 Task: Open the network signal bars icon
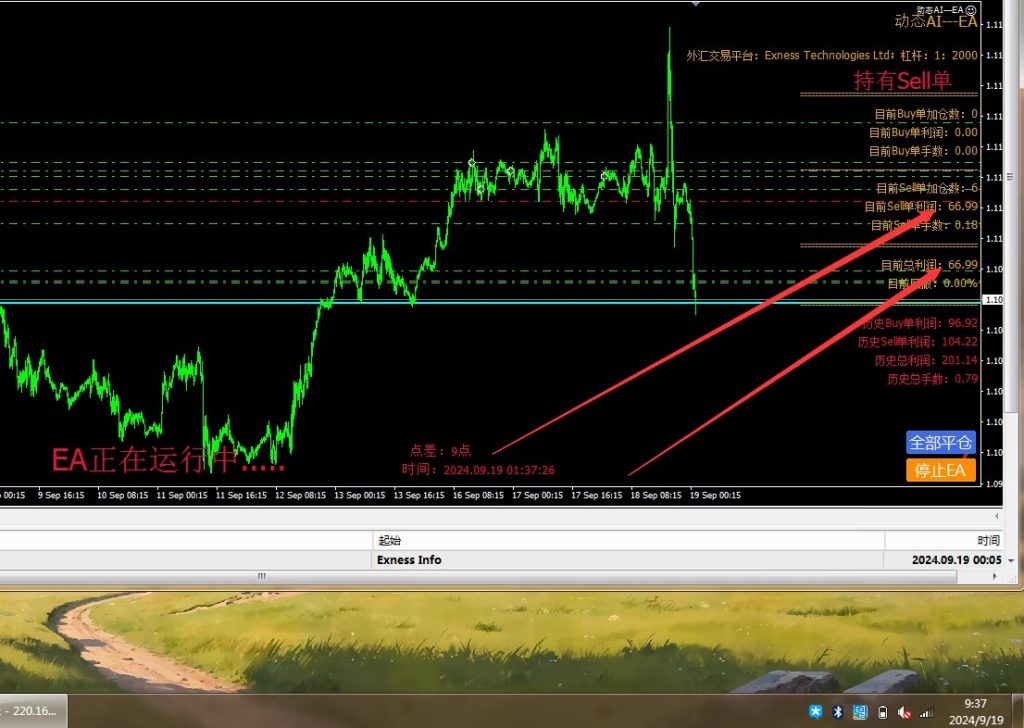pos(927,712)
